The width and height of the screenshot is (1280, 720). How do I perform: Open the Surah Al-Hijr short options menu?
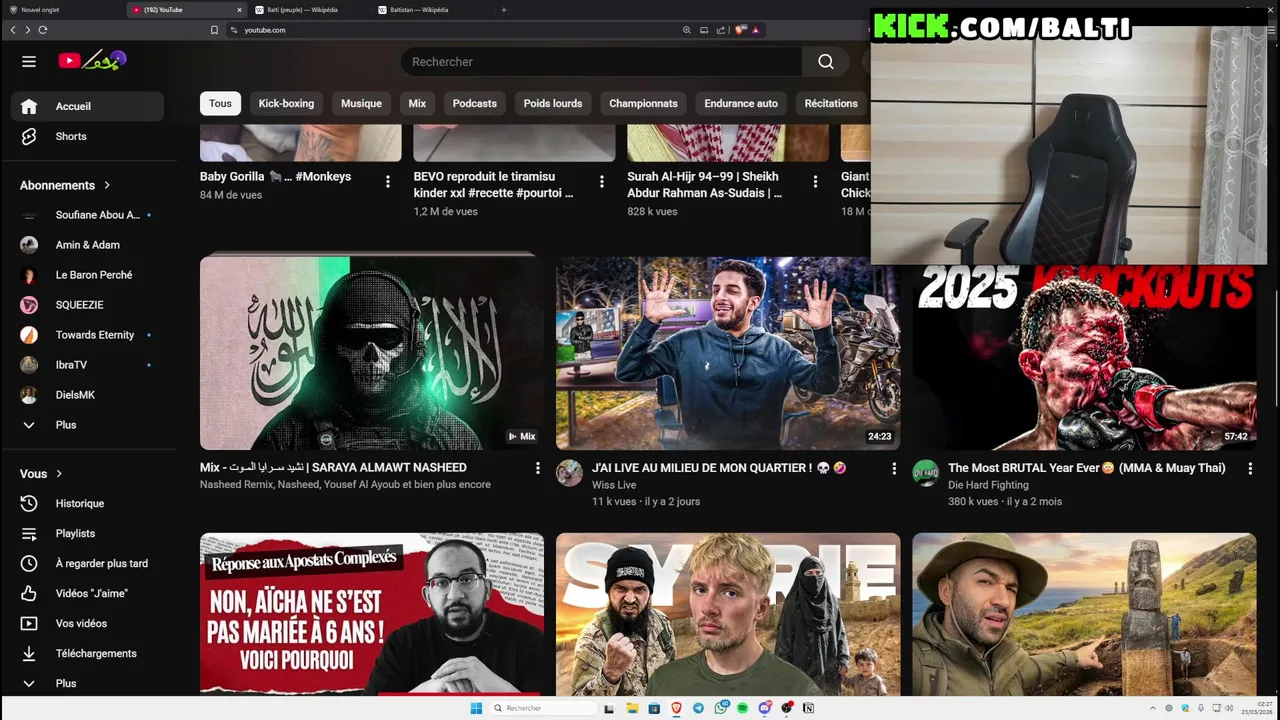coord(816,181)
